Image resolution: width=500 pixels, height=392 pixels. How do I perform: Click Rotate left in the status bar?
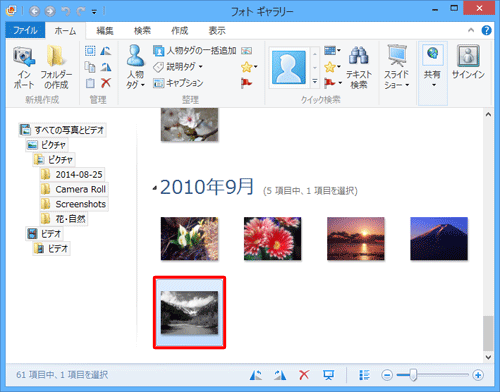(x=256, y=375)
